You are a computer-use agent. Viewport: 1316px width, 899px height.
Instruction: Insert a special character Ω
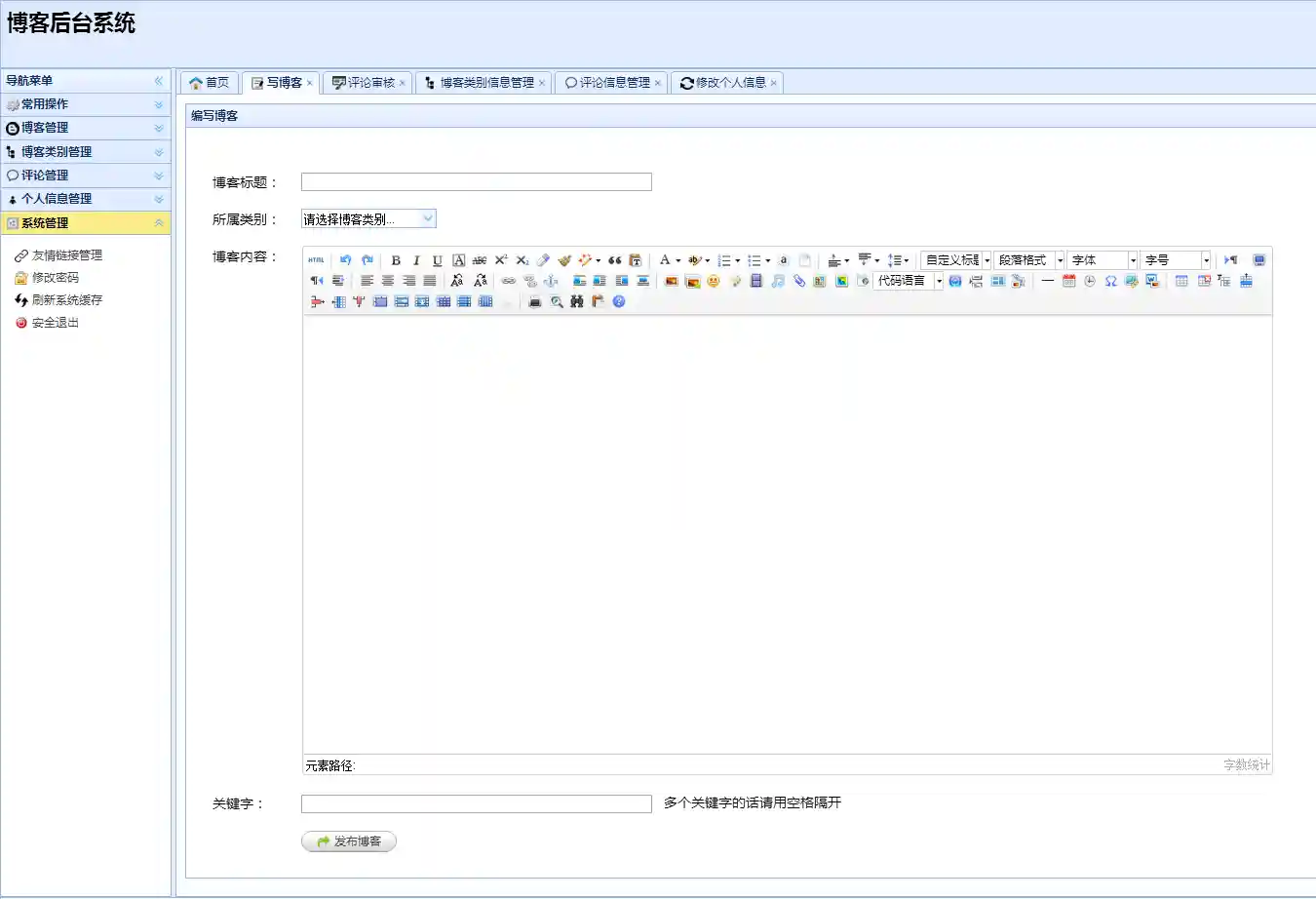1111,282
